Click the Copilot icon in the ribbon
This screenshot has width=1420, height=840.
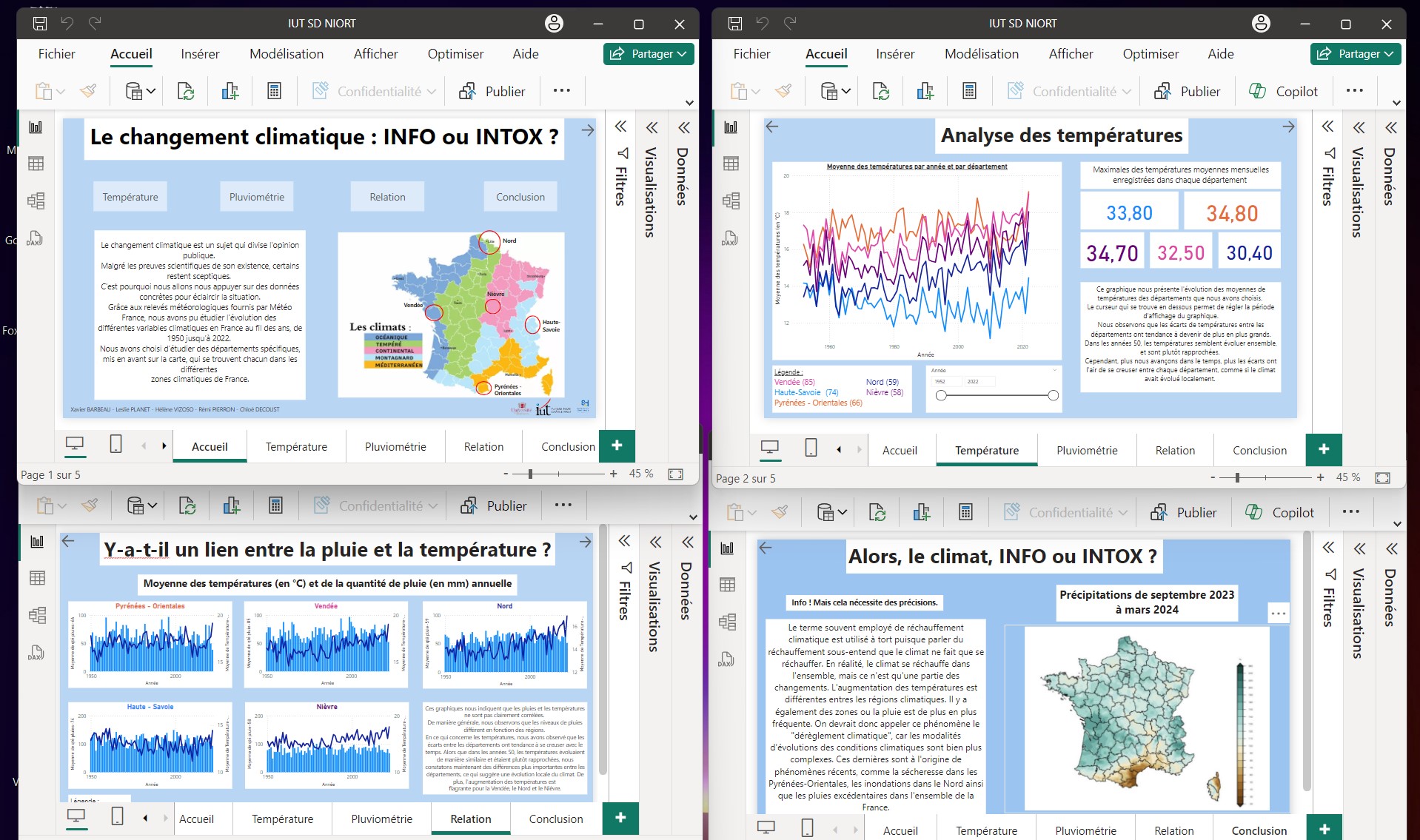[x=1256, y=91]
